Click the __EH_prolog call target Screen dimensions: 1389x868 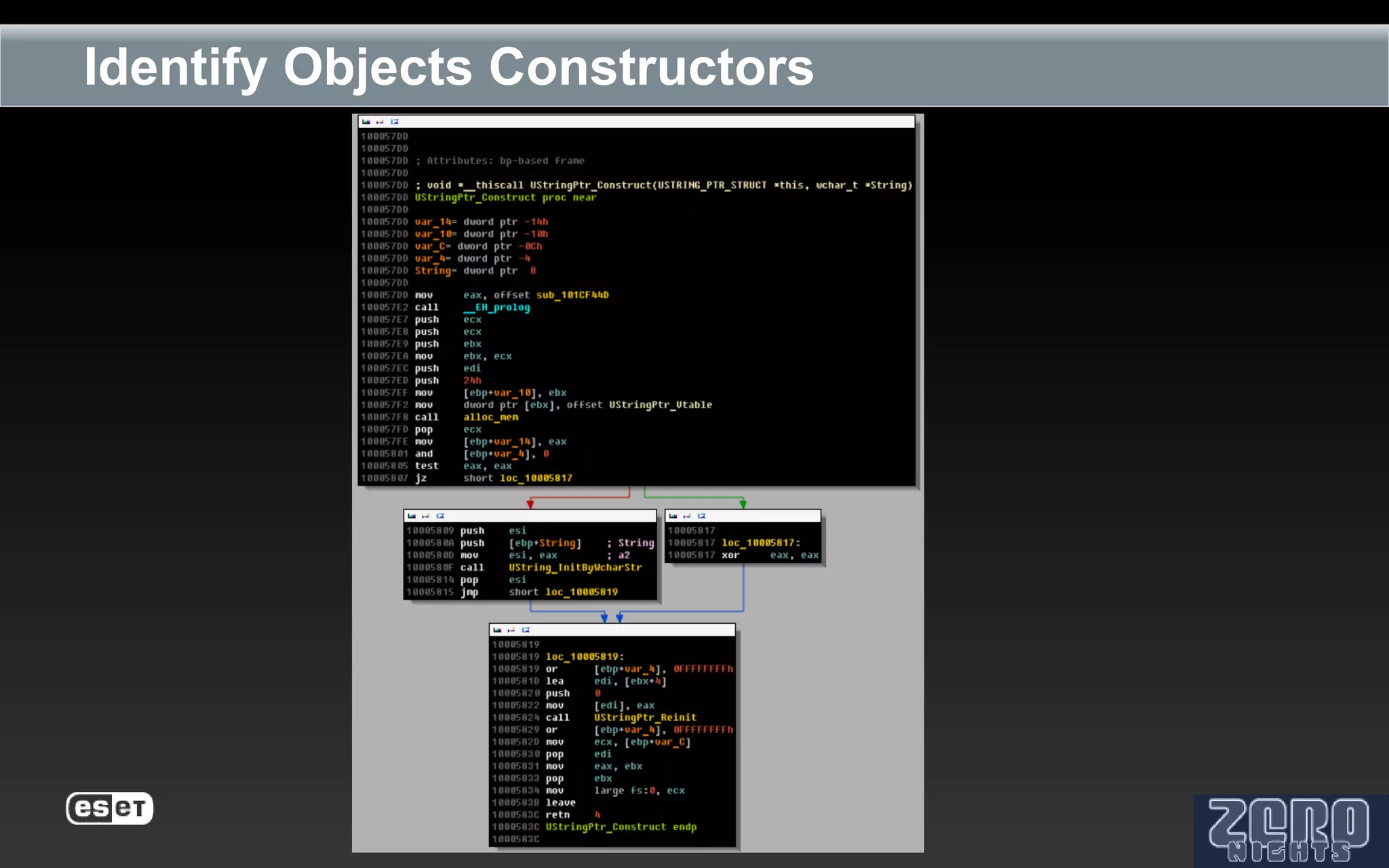click(496, 307)
